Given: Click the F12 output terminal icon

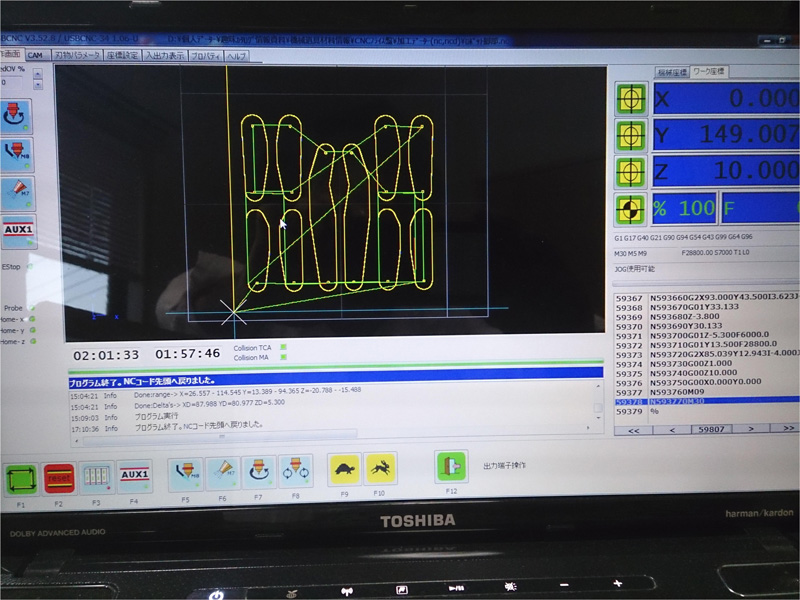Looking at the screenshot, I should click(x=450, y=467).
